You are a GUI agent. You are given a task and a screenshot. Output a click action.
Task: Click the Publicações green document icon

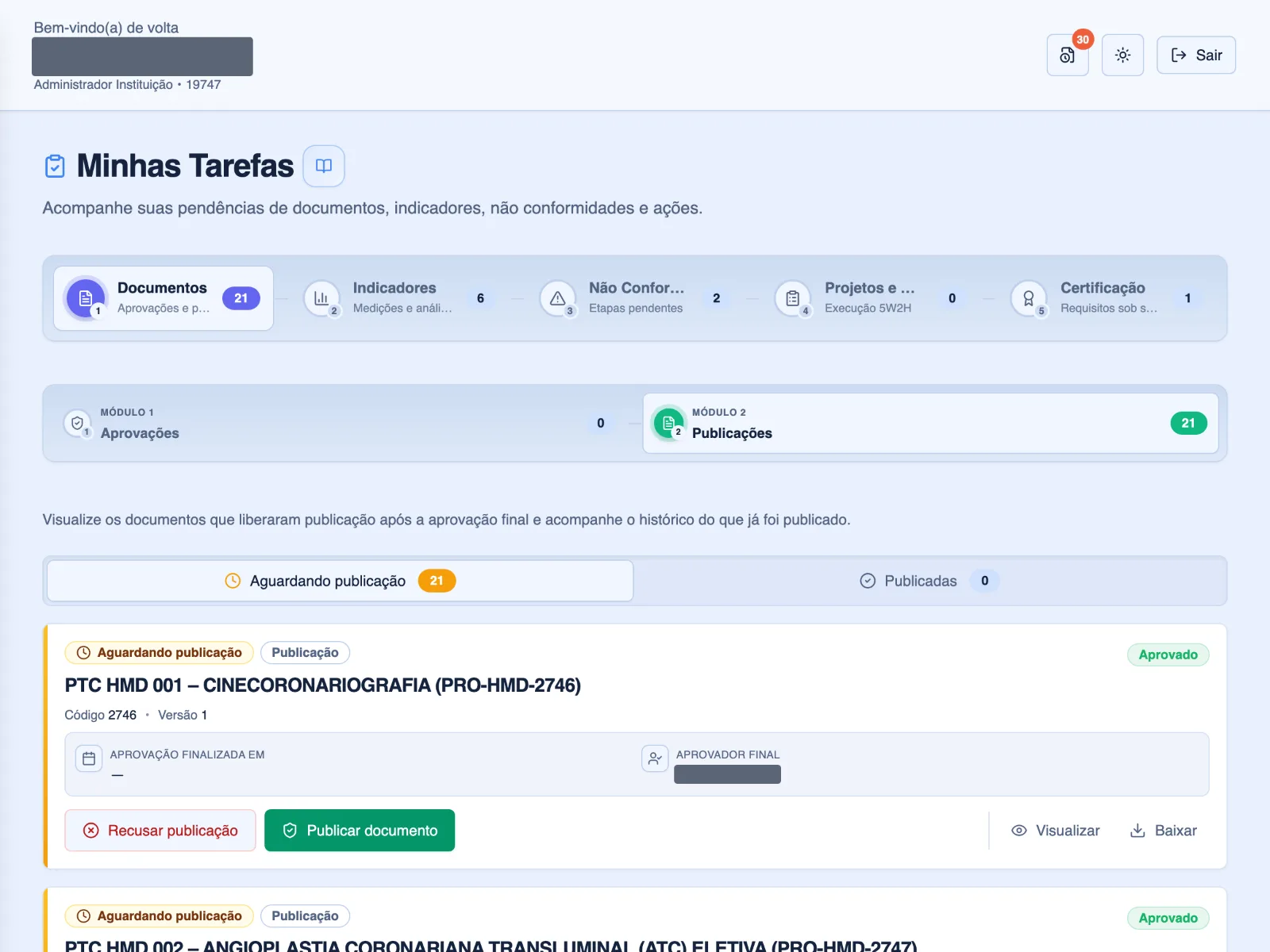(668, 423)
